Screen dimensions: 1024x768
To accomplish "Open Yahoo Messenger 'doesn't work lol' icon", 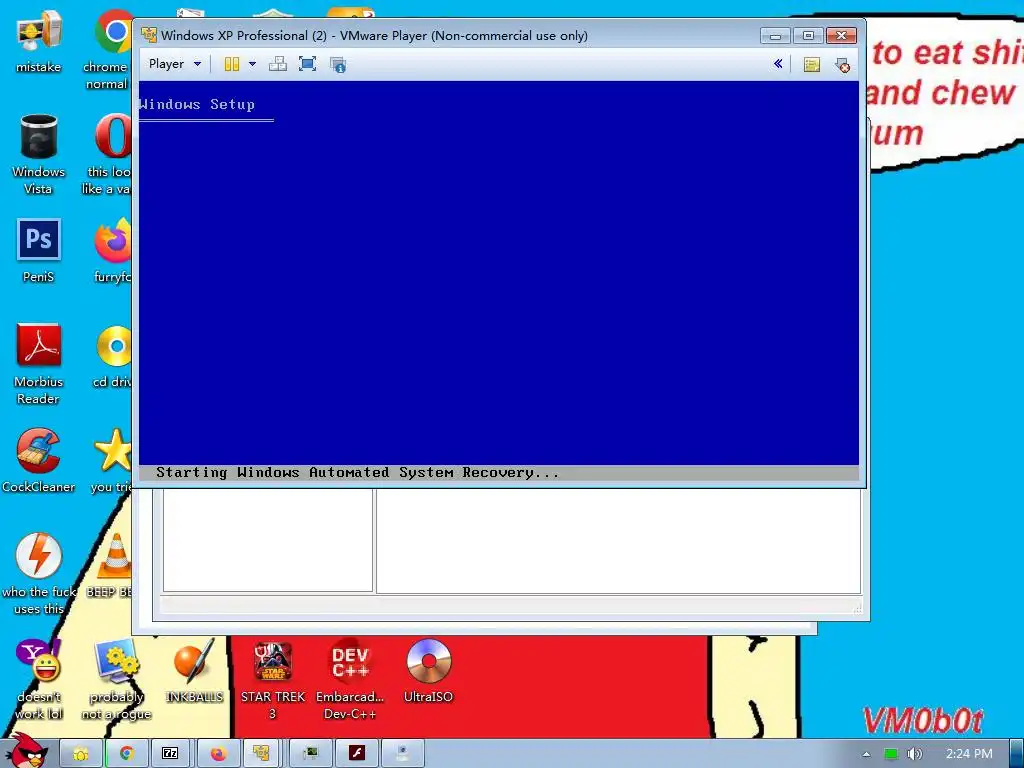I will coord(39,680).
